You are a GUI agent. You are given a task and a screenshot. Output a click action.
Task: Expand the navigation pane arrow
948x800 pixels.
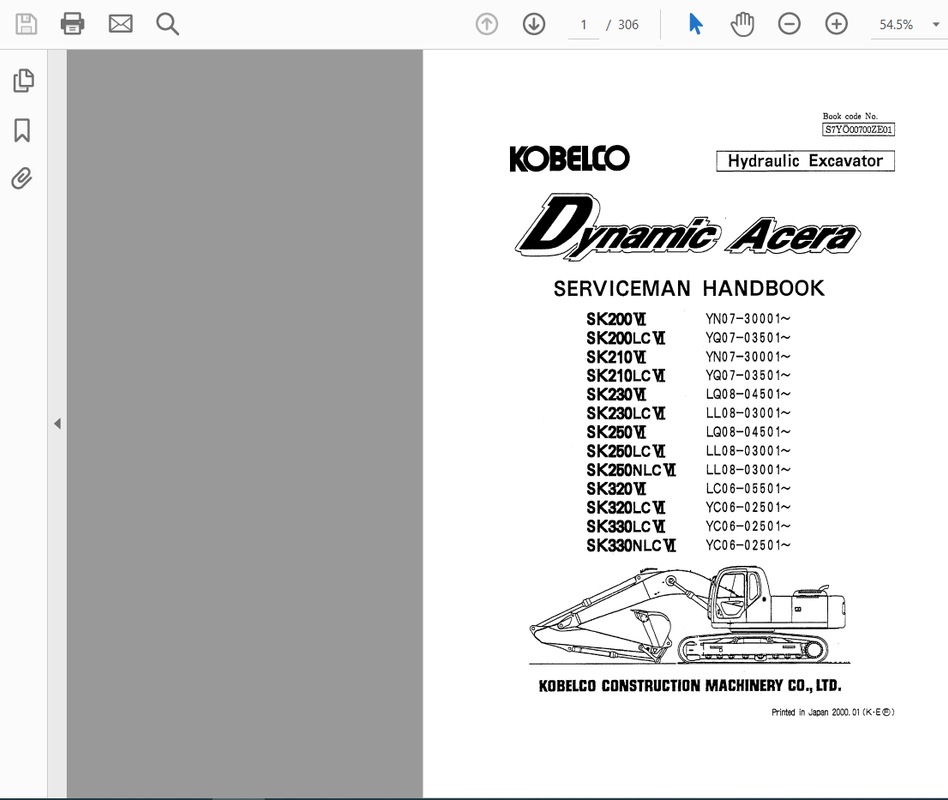[x=57, y=424]
